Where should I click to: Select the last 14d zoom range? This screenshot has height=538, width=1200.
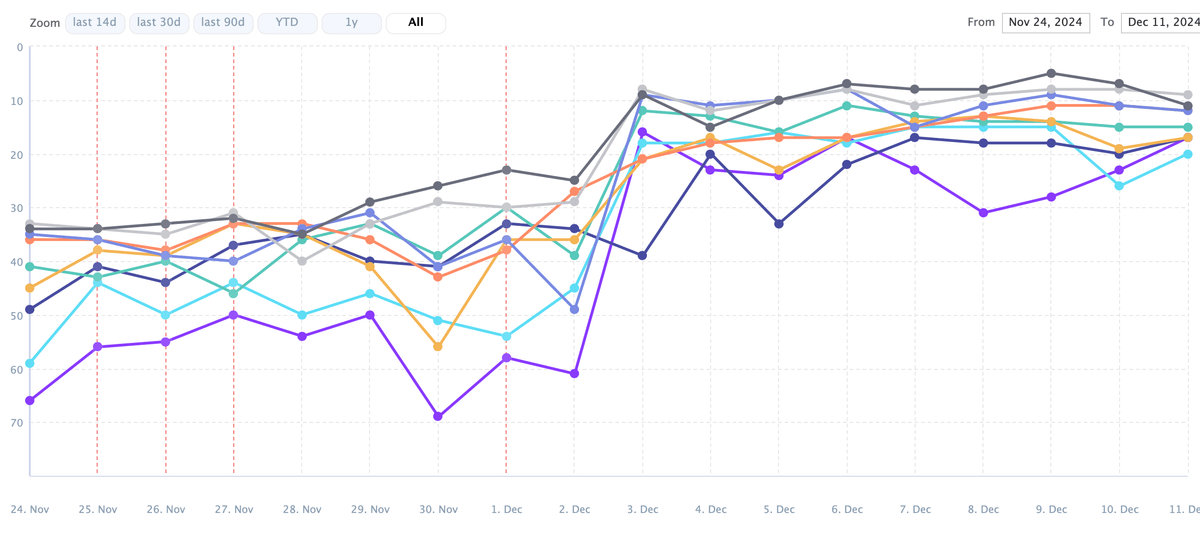point(95,22)
